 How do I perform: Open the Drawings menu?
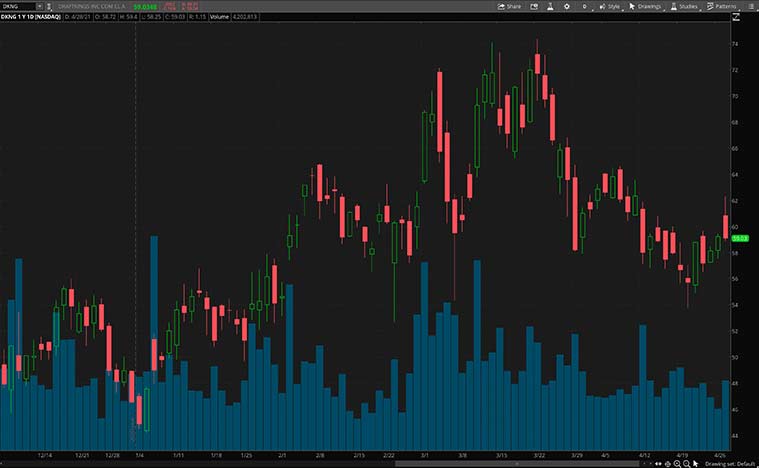[645, 6]
